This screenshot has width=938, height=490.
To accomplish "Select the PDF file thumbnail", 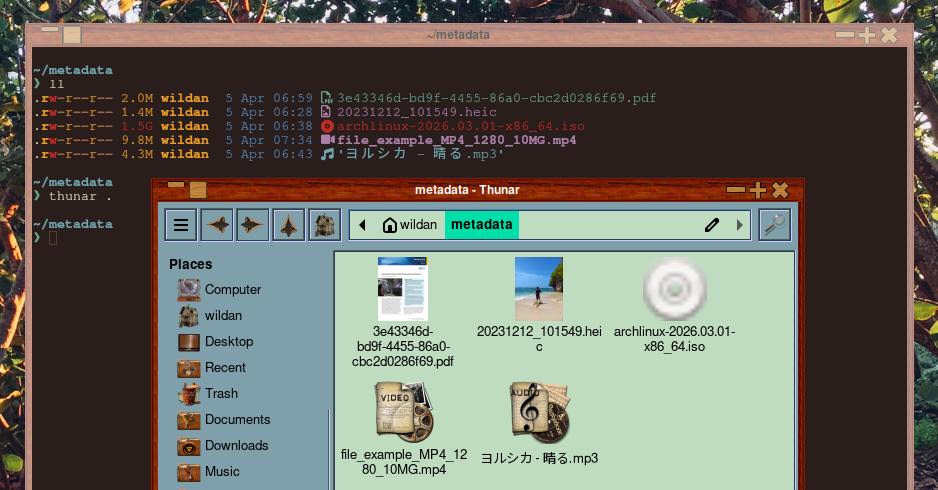I will tap(402, 289).
